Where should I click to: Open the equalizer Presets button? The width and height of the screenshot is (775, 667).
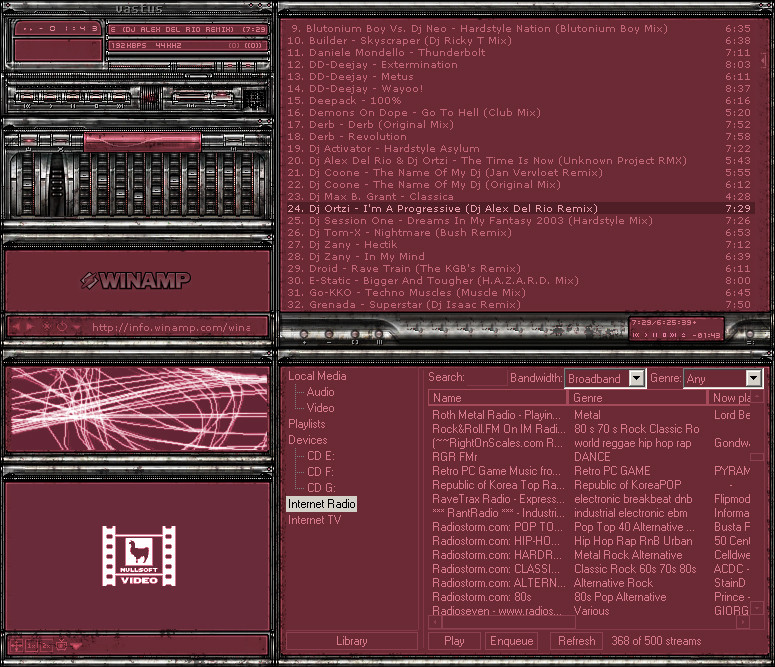click(x=234, y=140)
